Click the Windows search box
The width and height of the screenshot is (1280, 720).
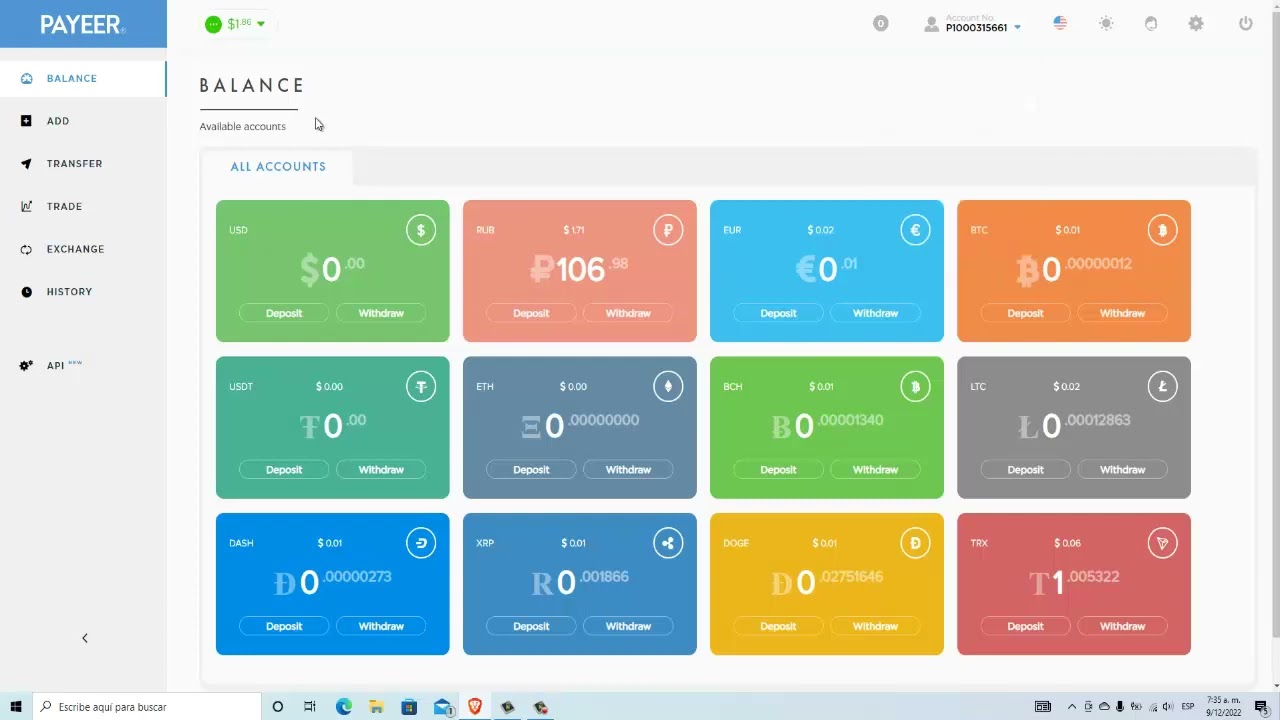[x=146, y=707]
